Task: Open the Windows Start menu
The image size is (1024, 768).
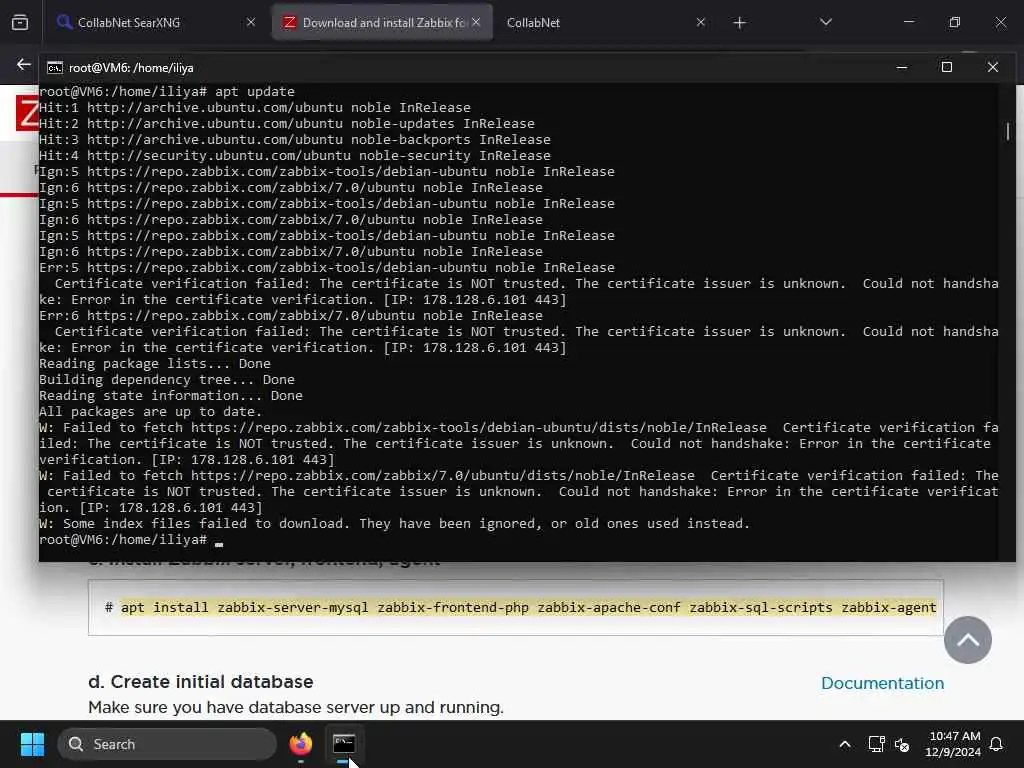Action: coord(32,744)
